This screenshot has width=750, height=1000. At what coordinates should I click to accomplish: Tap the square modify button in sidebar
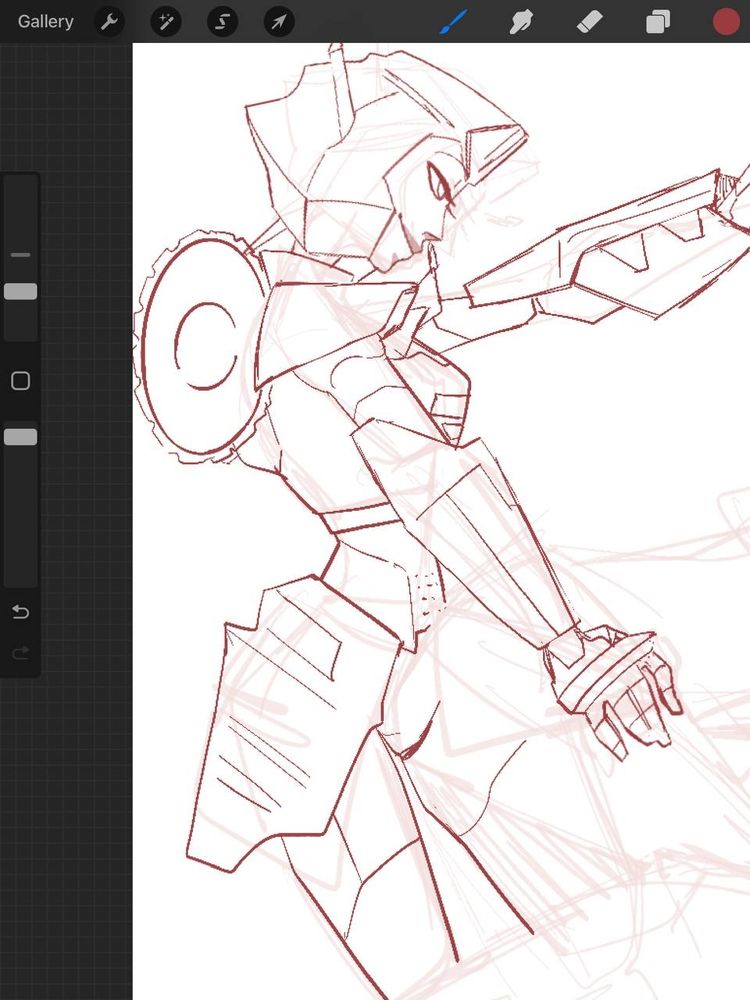[20, 381]
